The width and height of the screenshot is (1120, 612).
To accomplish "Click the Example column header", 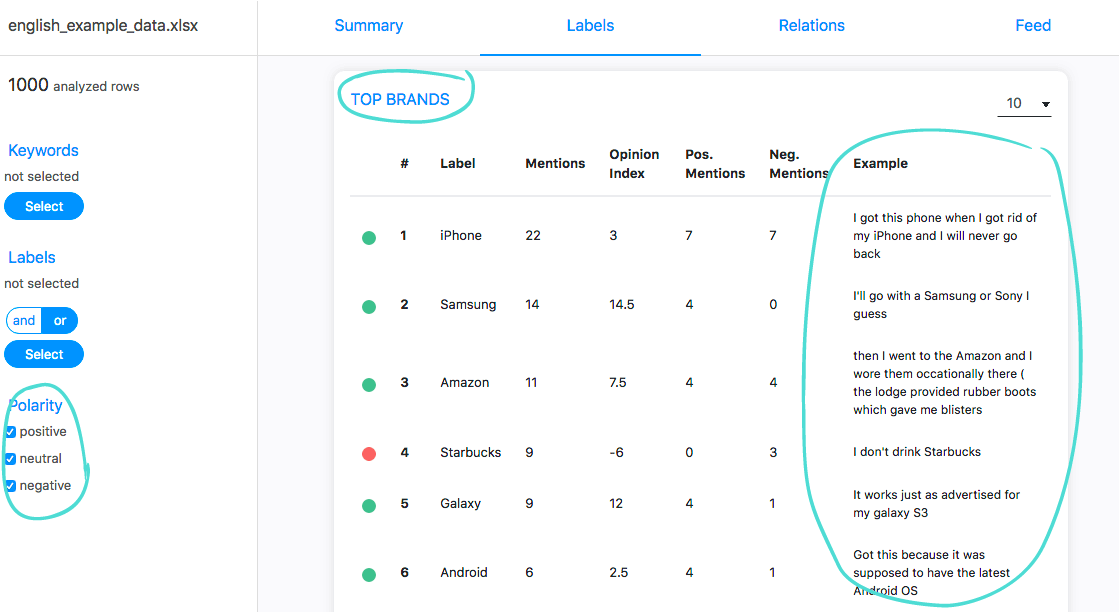I will click(880, 164).
